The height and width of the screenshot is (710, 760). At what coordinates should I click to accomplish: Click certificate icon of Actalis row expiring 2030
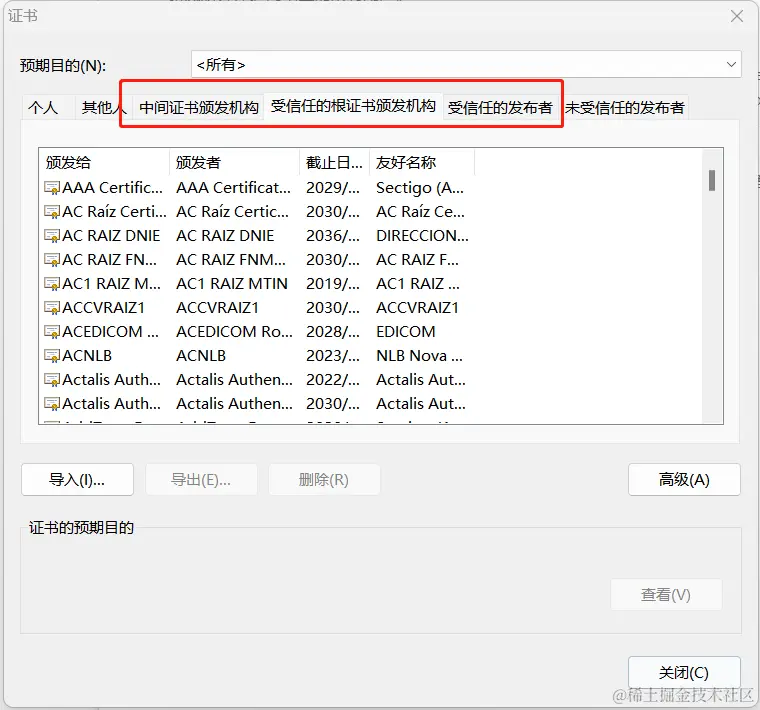coord(52,404)
